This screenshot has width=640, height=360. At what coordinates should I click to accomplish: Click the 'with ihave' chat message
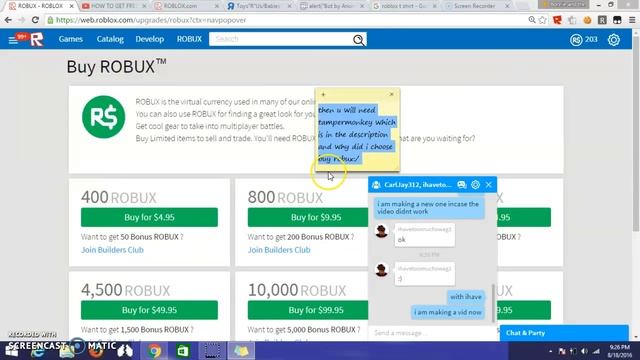coord(466,297)
